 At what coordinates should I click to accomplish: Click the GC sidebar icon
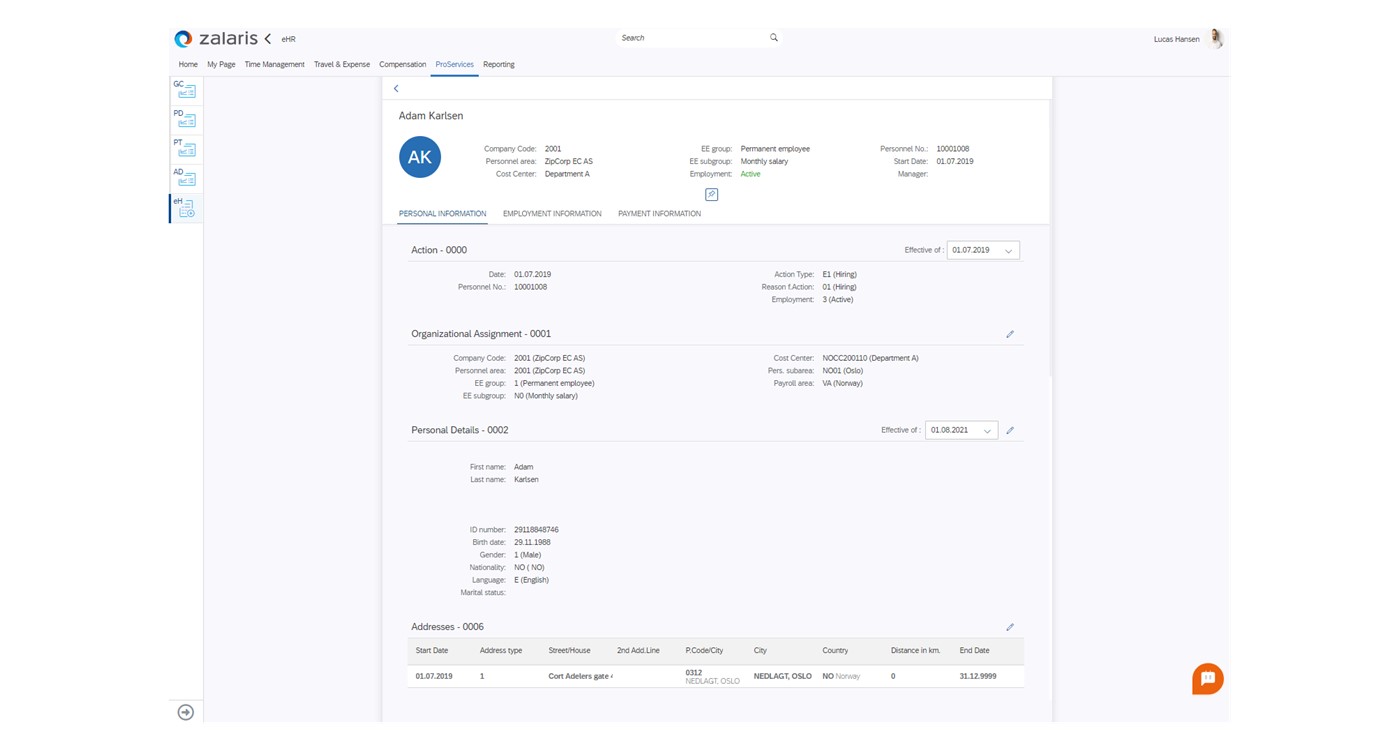click(185, 90)
